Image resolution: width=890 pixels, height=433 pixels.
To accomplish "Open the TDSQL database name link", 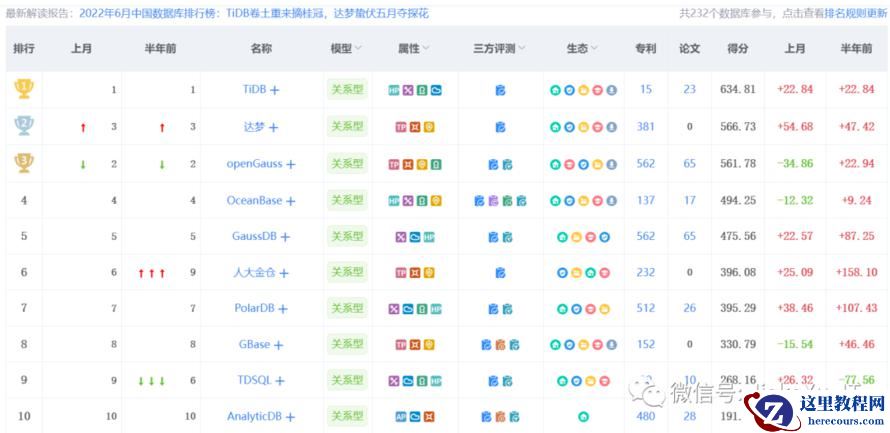I will (254, 381).
